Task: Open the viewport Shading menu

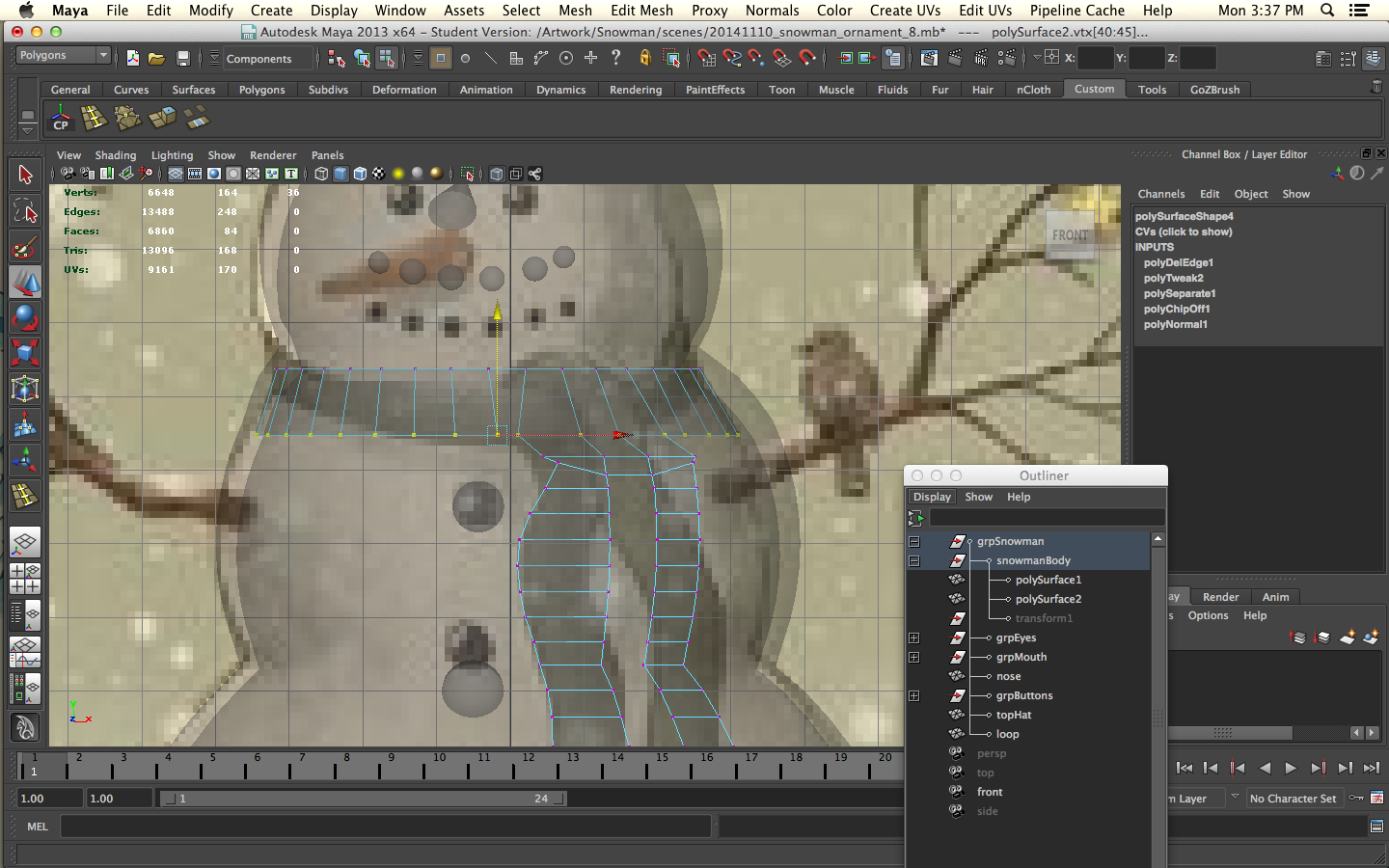Action: point(116,155)
